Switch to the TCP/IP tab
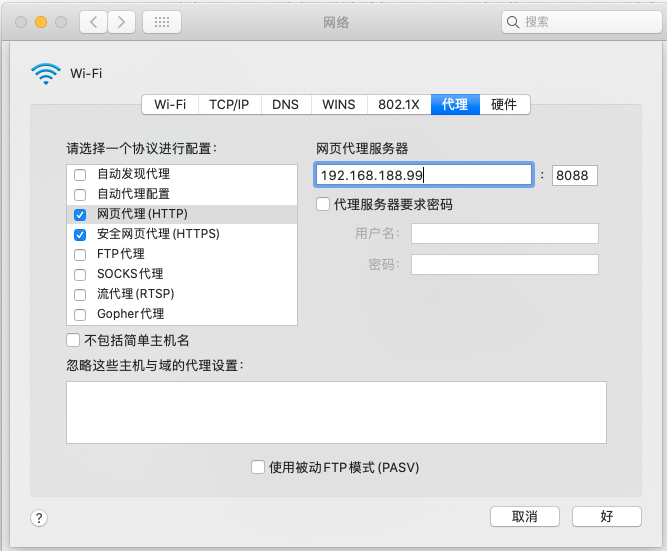The width and height of the screenshot is (667, 551). click(229, 104)
